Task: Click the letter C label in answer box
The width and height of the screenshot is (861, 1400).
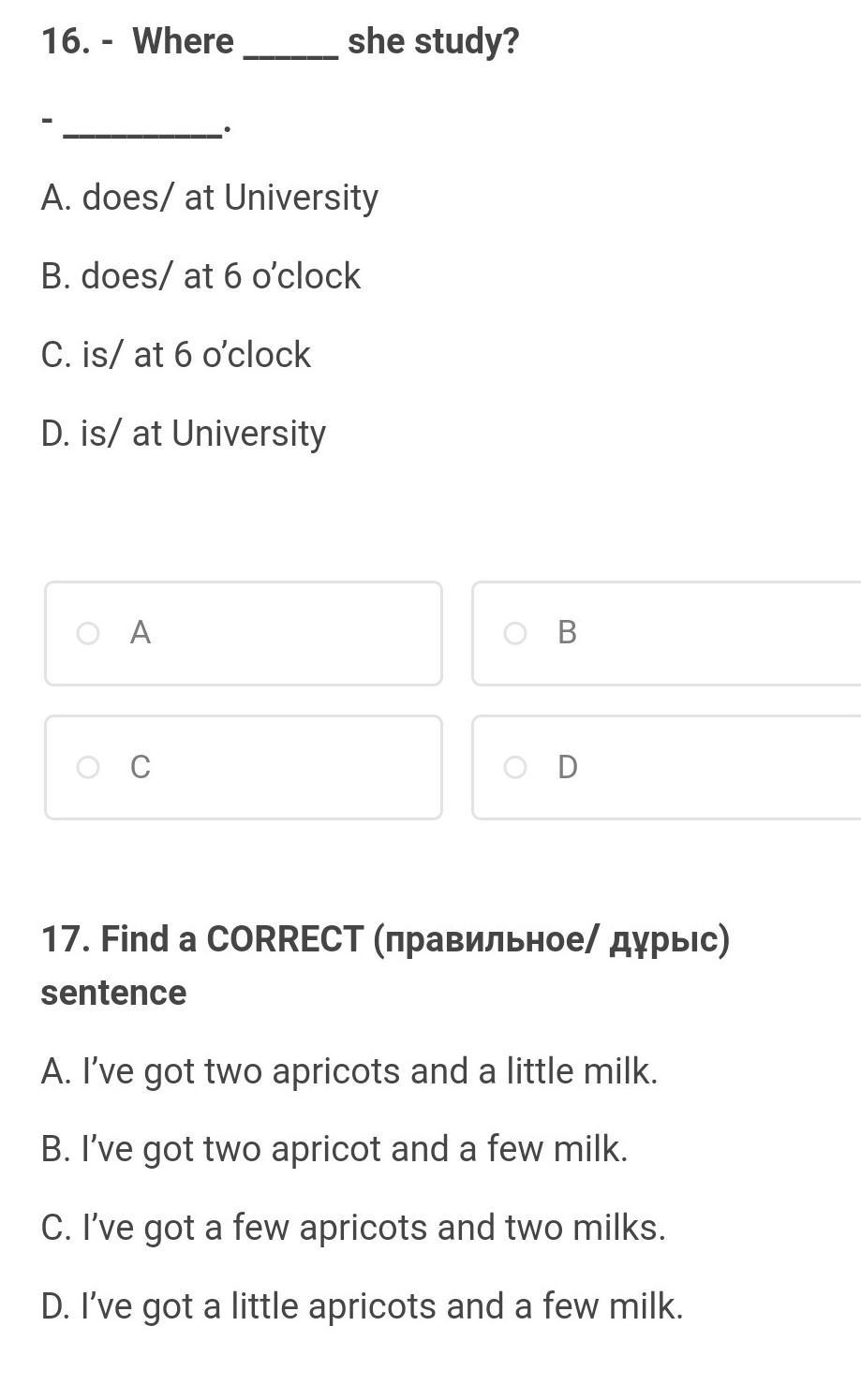Action: [x=141, y=767]
